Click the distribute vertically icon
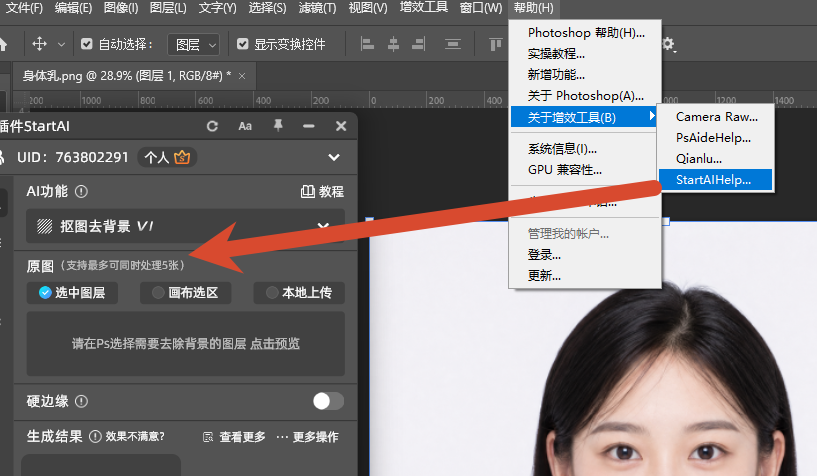This screenshot has width=817, height=476. (453, 44)
